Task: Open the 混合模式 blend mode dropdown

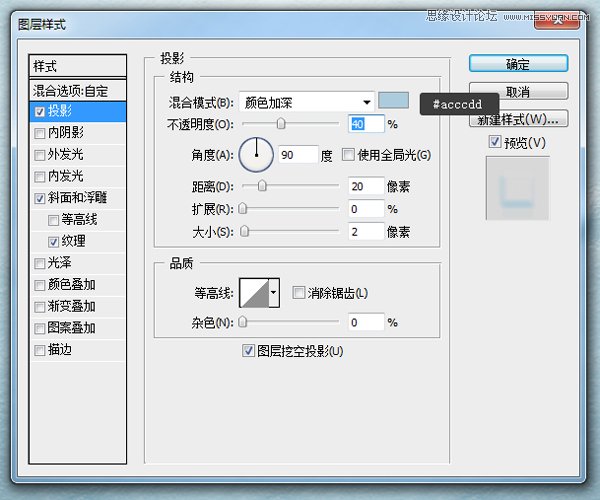Action: point(307,102)
